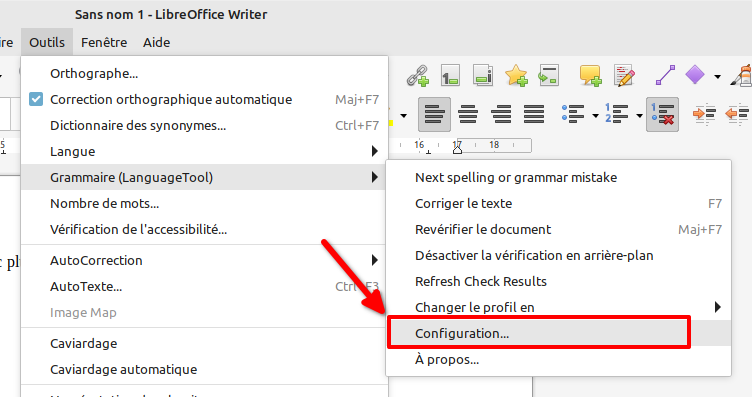Image resolution: width=752 pixels, height=397 pixels.
Task: Select the purple diamond basic shapes tool
Action: (x=695, y=75)
